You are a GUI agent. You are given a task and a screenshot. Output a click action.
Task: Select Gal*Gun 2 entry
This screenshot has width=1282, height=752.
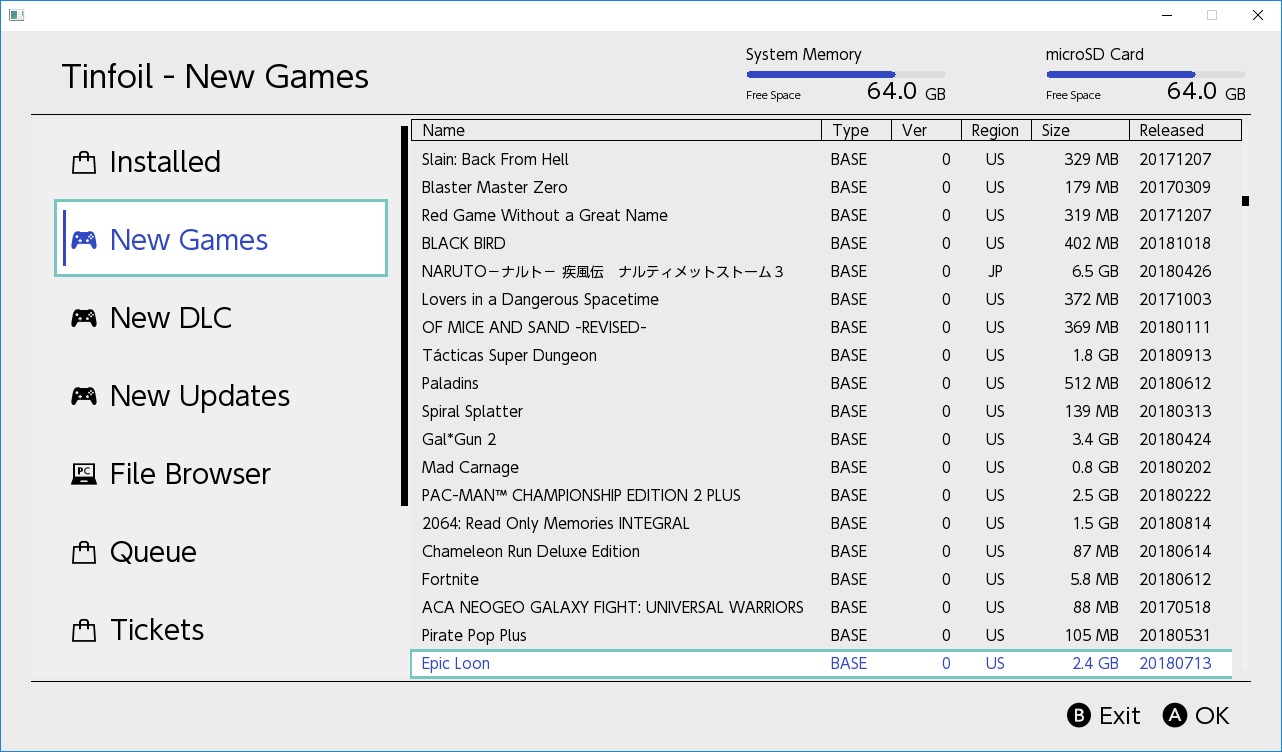[x=821, y=439]
